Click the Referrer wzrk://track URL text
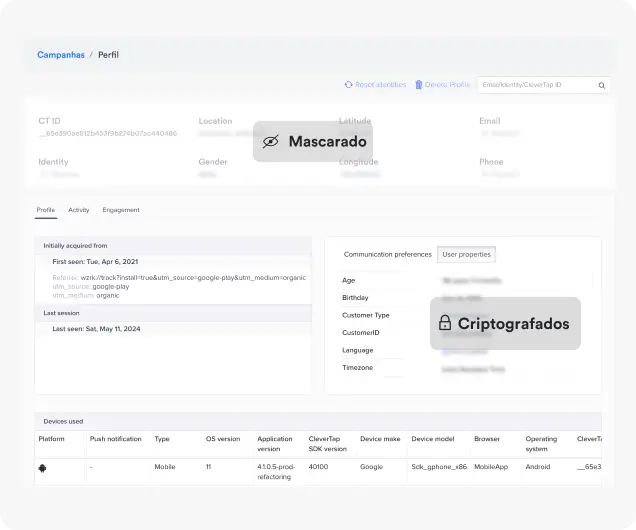The width and height of the screenshot is (636, 530). coord(193,277)
